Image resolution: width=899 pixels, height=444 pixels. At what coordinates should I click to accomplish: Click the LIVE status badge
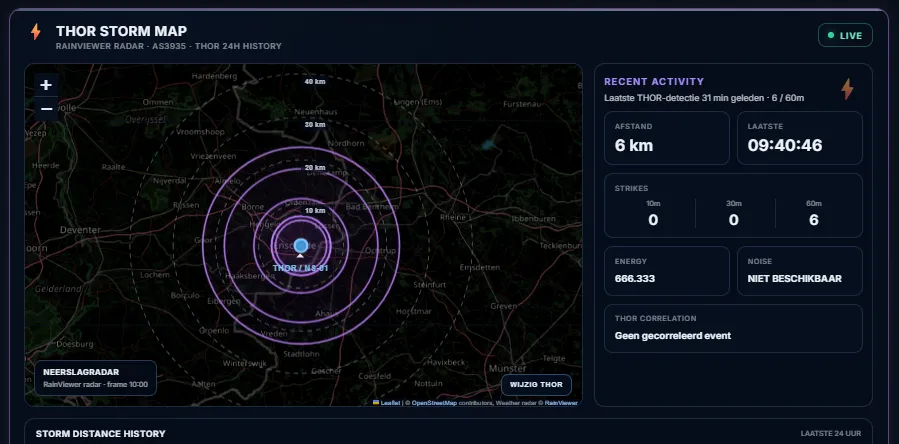coord(845,35)
